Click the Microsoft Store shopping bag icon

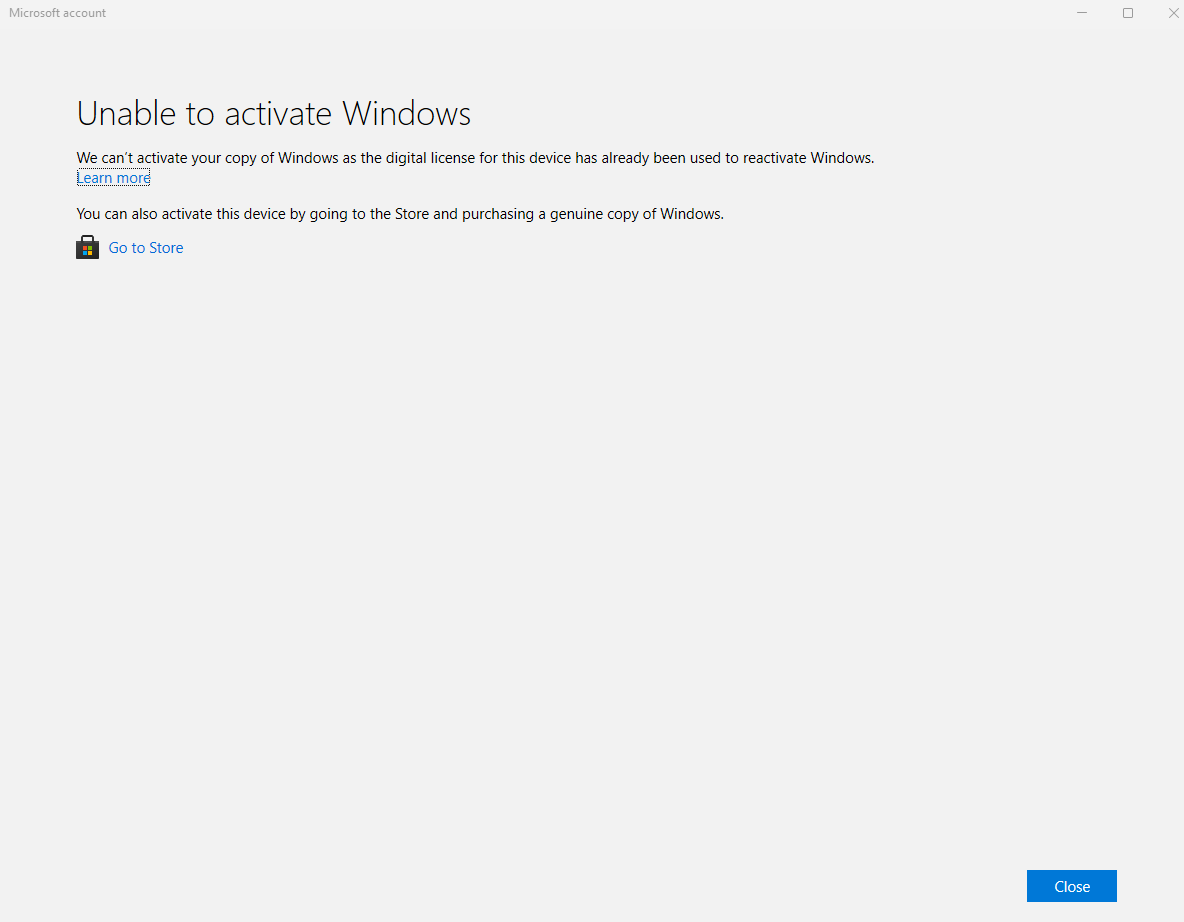[87, 247]
